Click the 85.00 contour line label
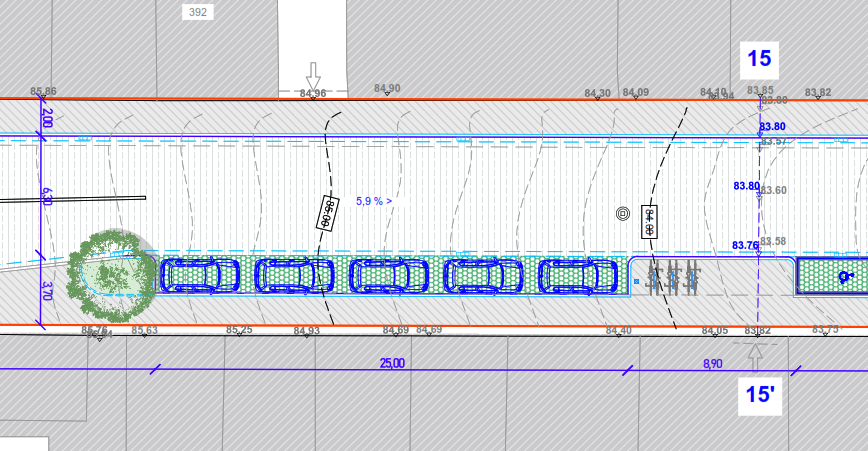The image size is (868, 451). 327,212
